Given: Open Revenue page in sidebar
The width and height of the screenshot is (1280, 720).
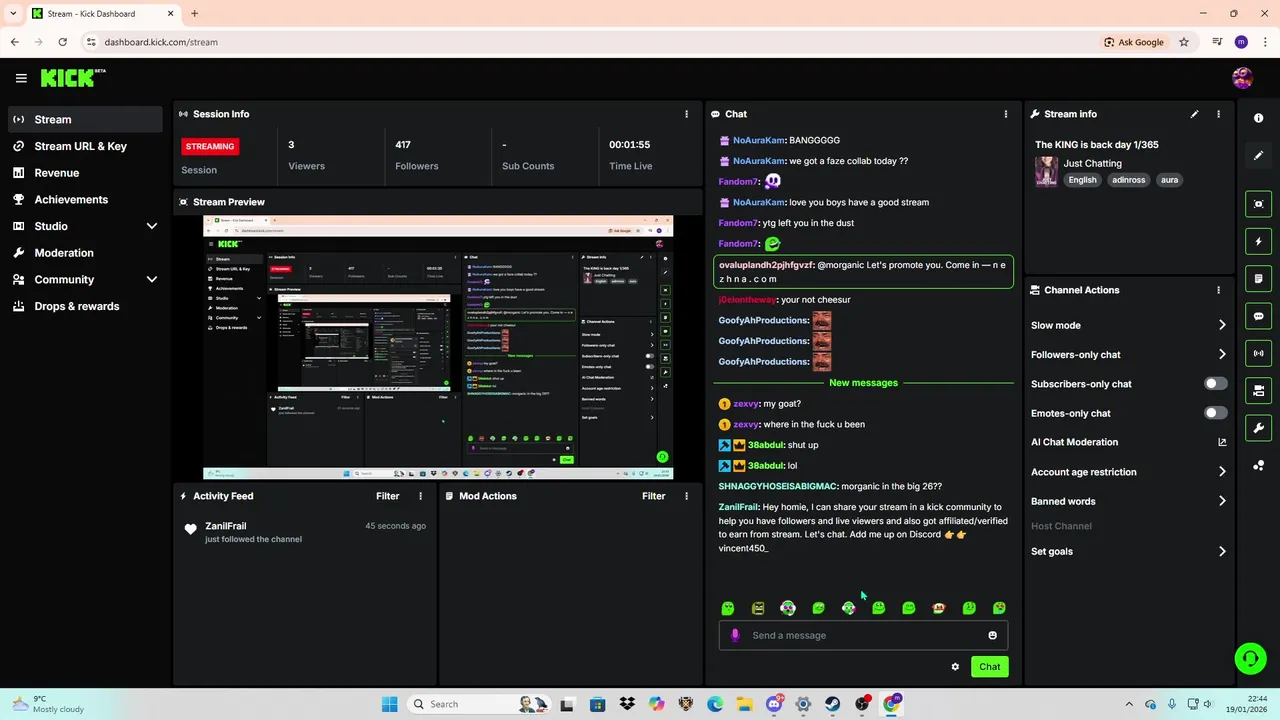Looking at the screenshot, I should pos(86,173).
